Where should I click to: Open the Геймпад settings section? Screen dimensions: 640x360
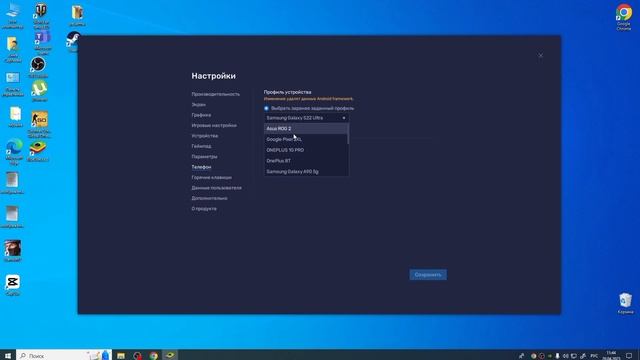(201, 146)
